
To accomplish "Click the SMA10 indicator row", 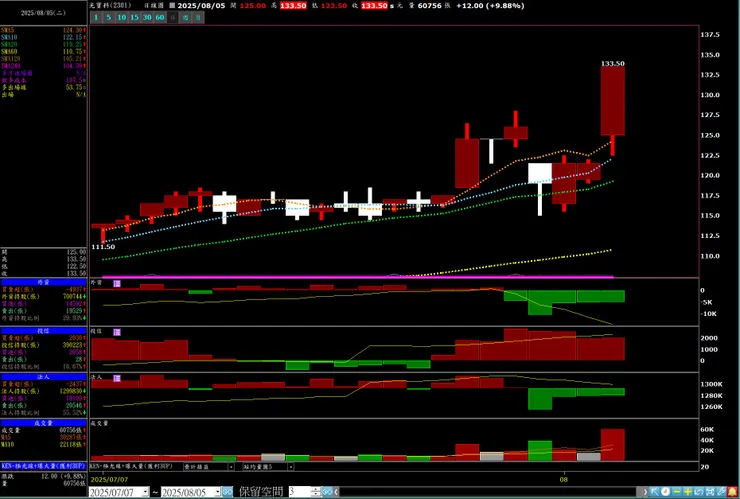I will click(43, 37).
